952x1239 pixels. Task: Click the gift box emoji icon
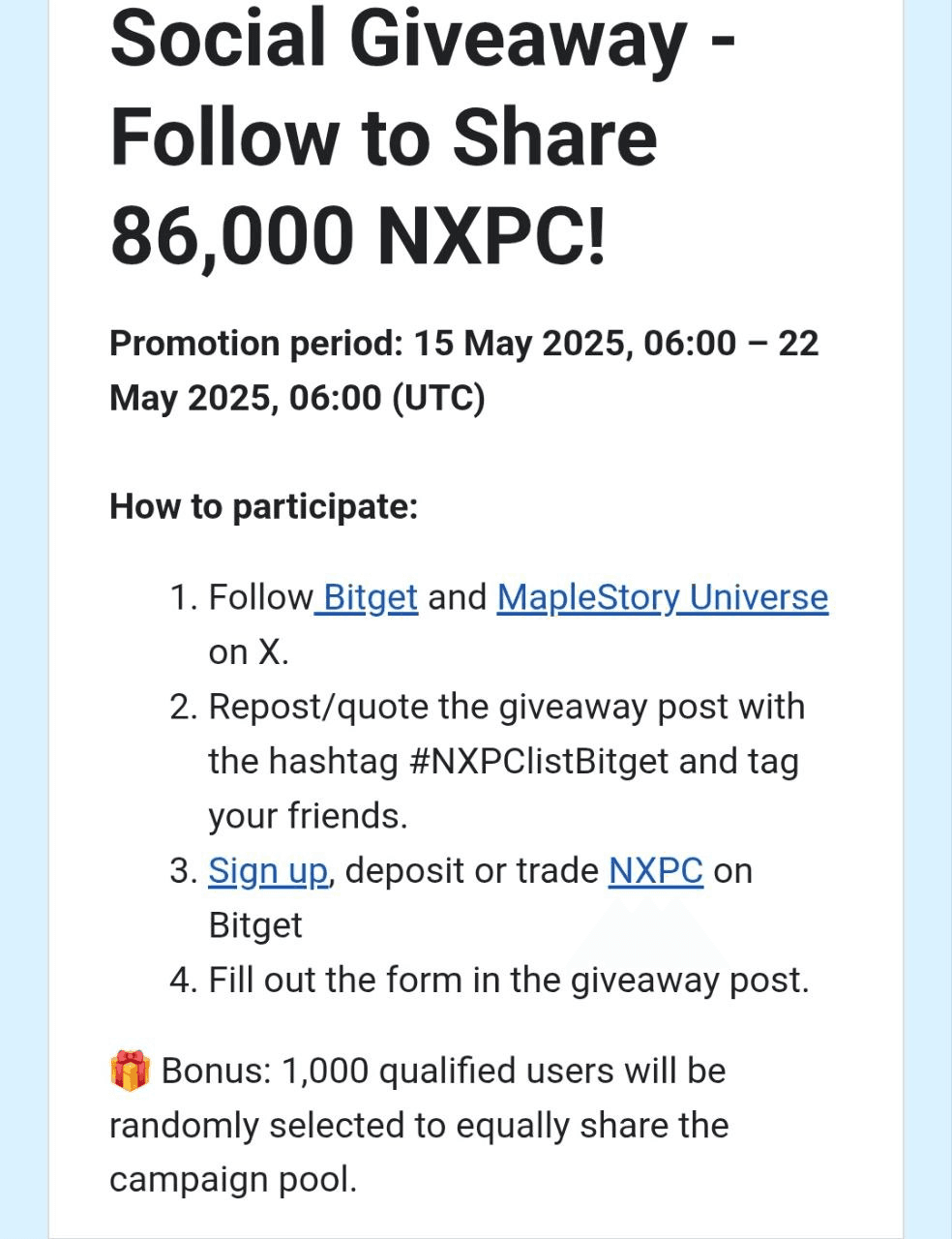130,1072
